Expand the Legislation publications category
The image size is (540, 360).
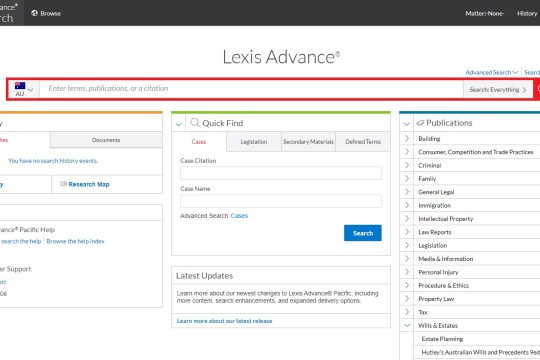pyautogui.click(x=407, y=245)
